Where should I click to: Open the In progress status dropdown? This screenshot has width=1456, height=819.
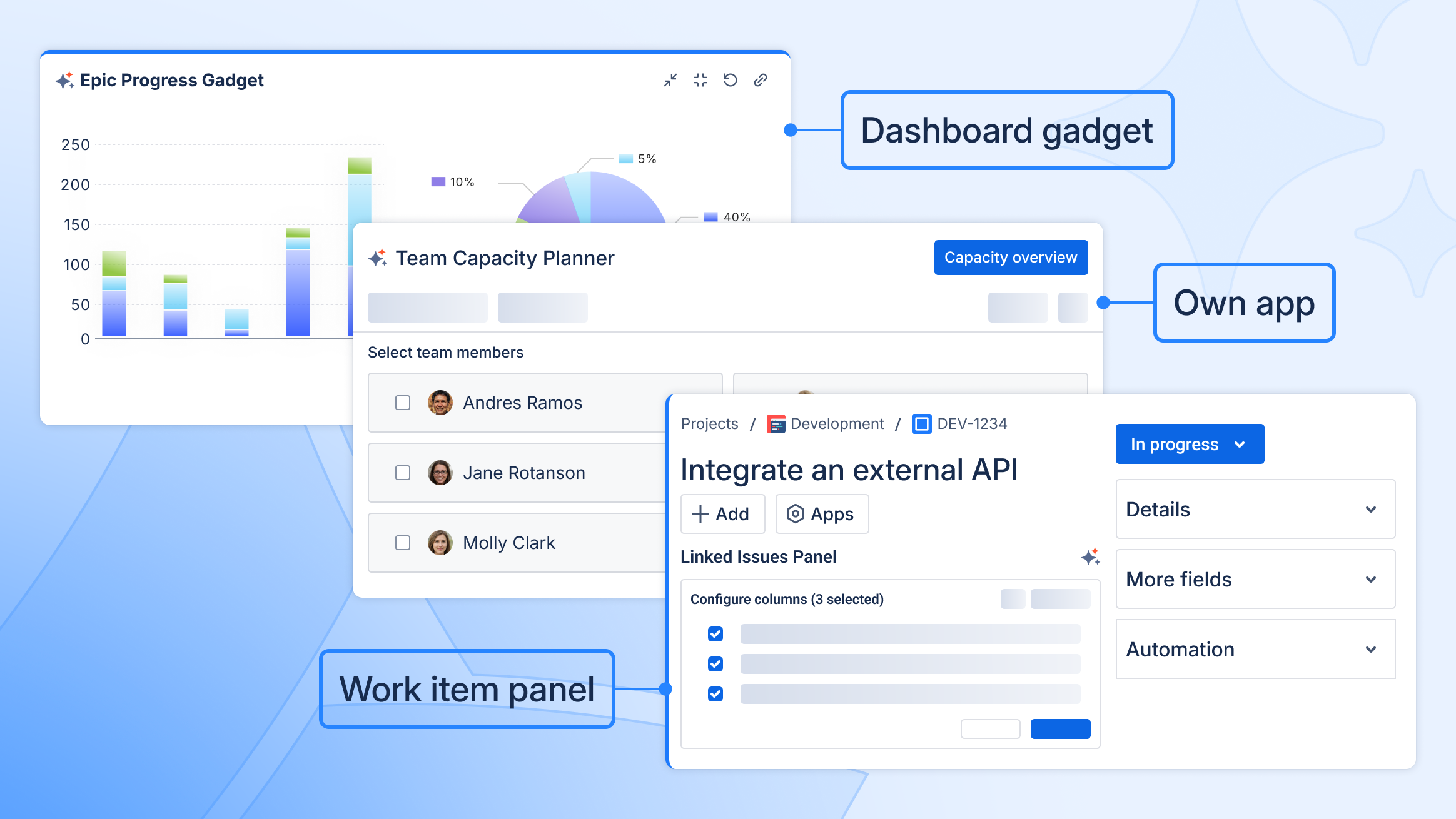coord(1189,444)
